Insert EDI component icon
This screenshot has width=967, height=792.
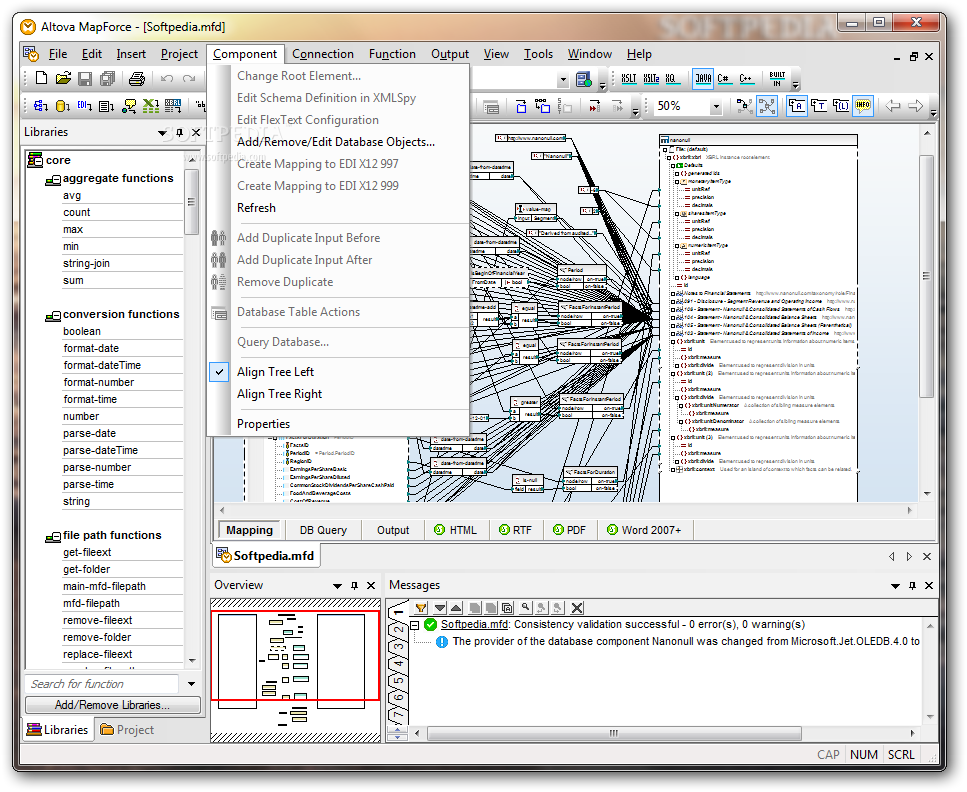(x=84, y=106)
